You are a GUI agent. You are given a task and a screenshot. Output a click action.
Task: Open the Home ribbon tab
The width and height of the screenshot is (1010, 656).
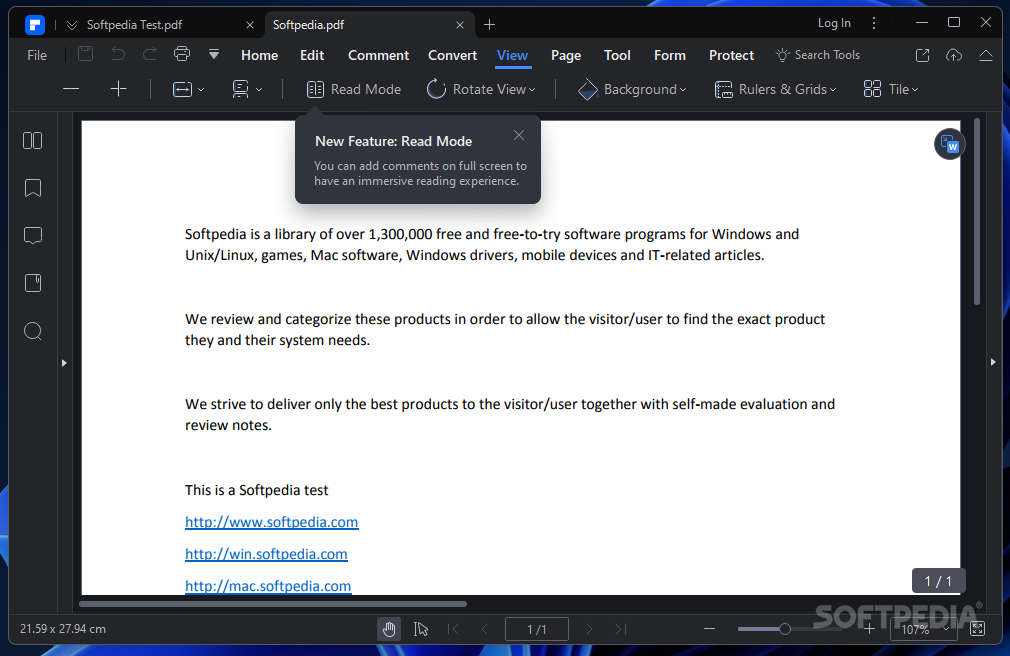coord(260,55)
